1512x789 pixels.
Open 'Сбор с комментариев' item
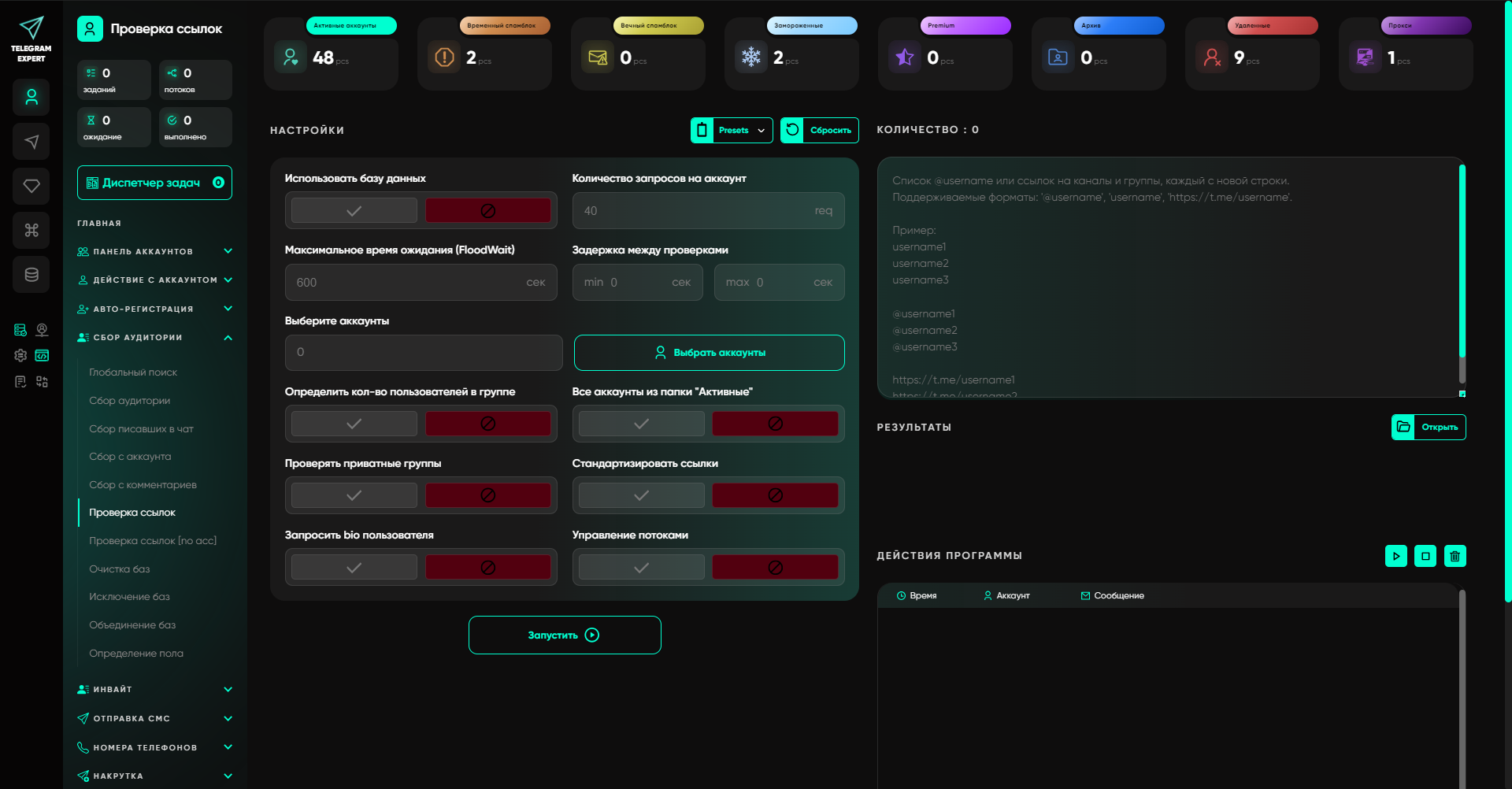pos(143,485)
